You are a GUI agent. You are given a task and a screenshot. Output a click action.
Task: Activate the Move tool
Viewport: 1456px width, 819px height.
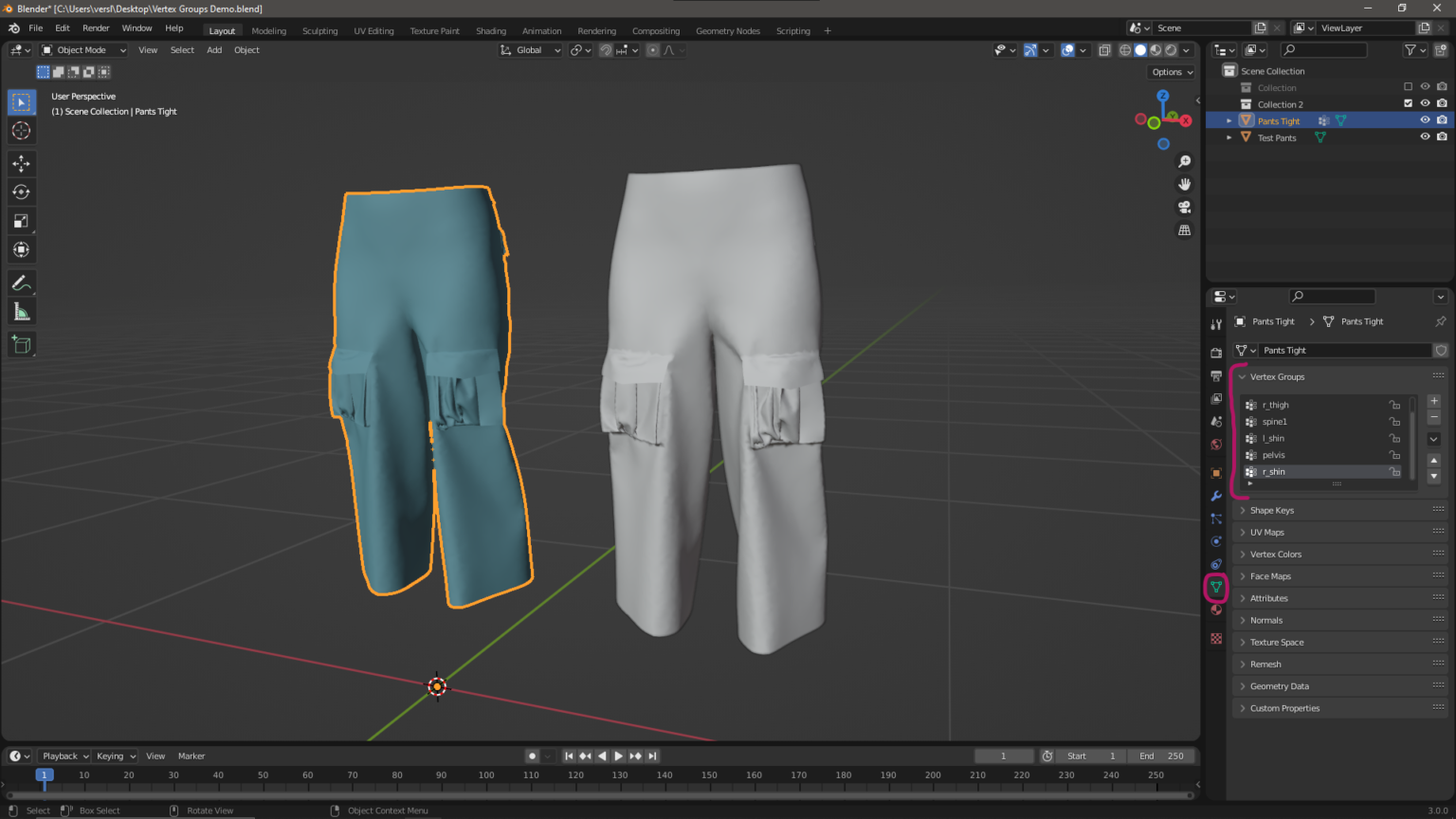coord(21,163)
